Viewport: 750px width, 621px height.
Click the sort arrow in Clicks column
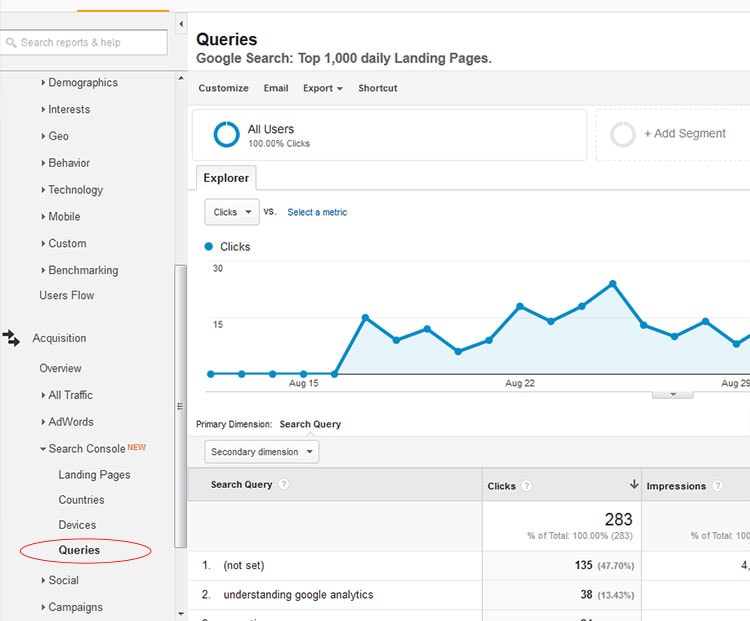[634, 484]
